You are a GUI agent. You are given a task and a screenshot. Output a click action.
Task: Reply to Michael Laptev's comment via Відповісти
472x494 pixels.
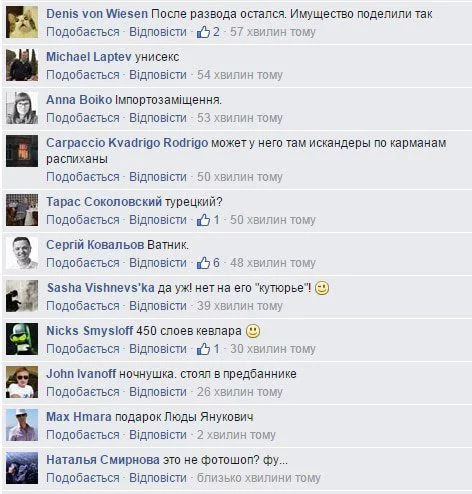(x=158, y=75)
